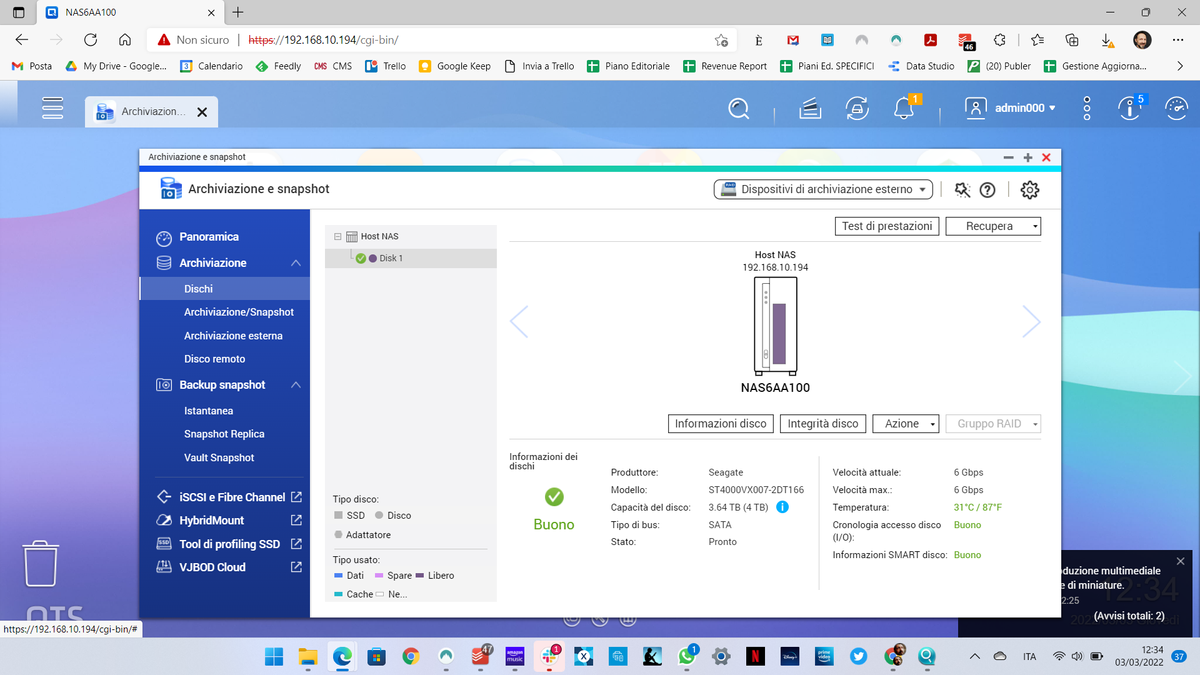1200x675 pixels.
Task: Open the QTS main menu hamburger icon
Action: 51,109
